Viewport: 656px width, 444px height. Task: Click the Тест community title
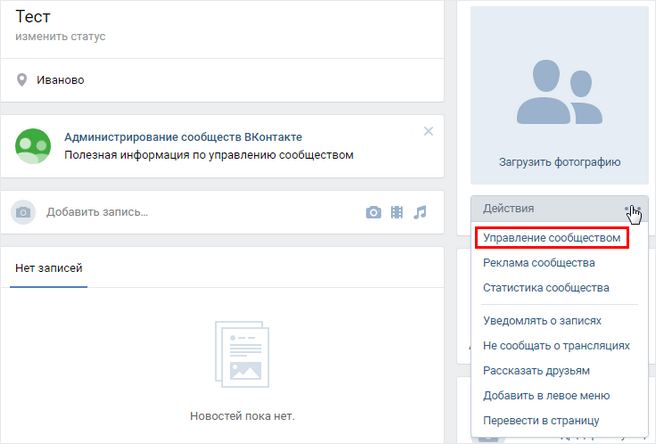click(x=33, y=17)
